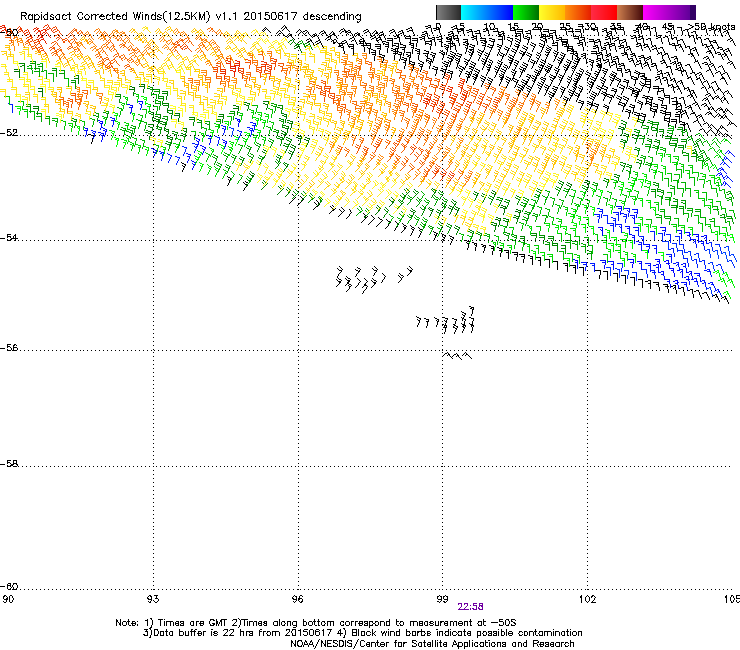Select the gray 0-5 knots legend swatch
This screenshot has height=650, width=740.
coord(448,12)
